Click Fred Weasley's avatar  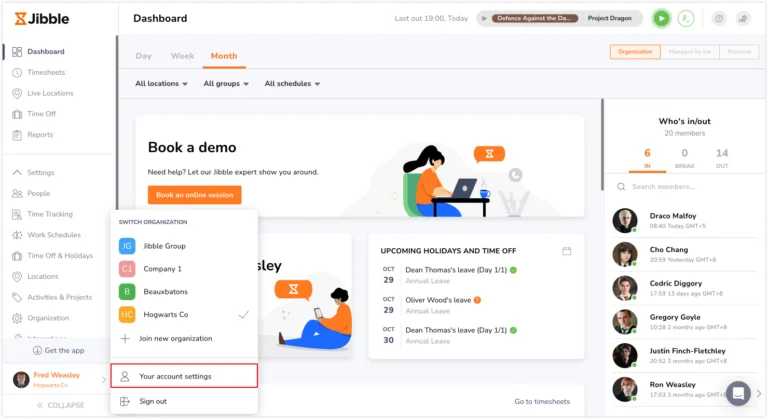click(21, 380)
